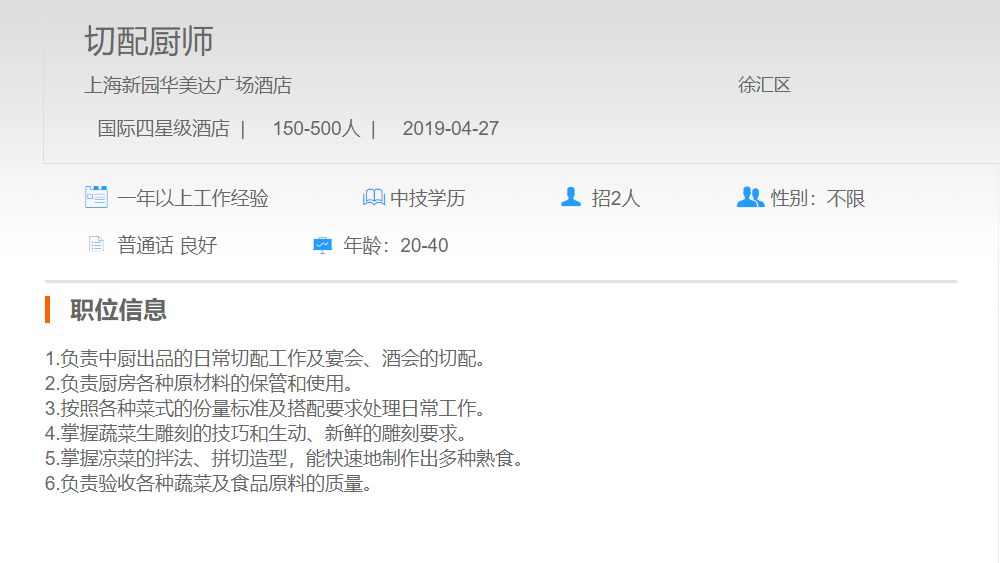Click the 性别:不限 text
The image size is (1000, 563).
(x=817, y=199)
